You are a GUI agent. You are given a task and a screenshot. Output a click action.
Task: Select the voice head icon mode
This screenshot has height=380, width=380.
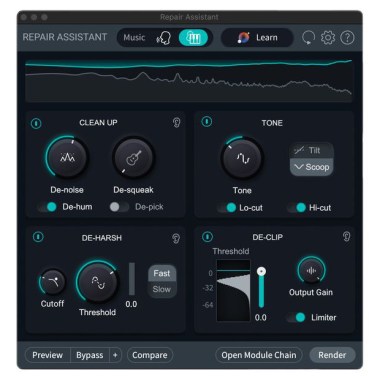[164, 38]
